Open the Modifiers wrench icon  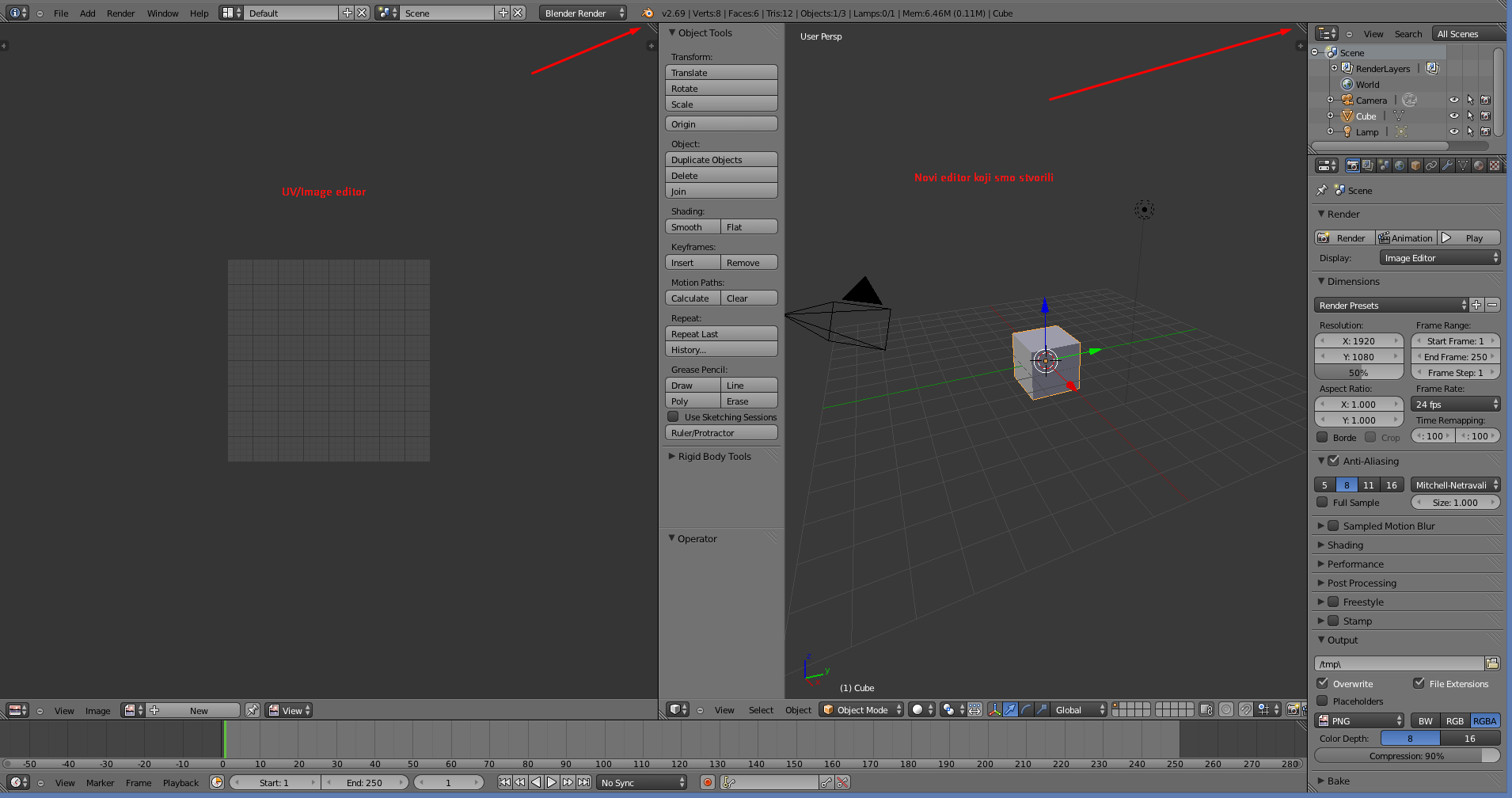(1447, 165)
